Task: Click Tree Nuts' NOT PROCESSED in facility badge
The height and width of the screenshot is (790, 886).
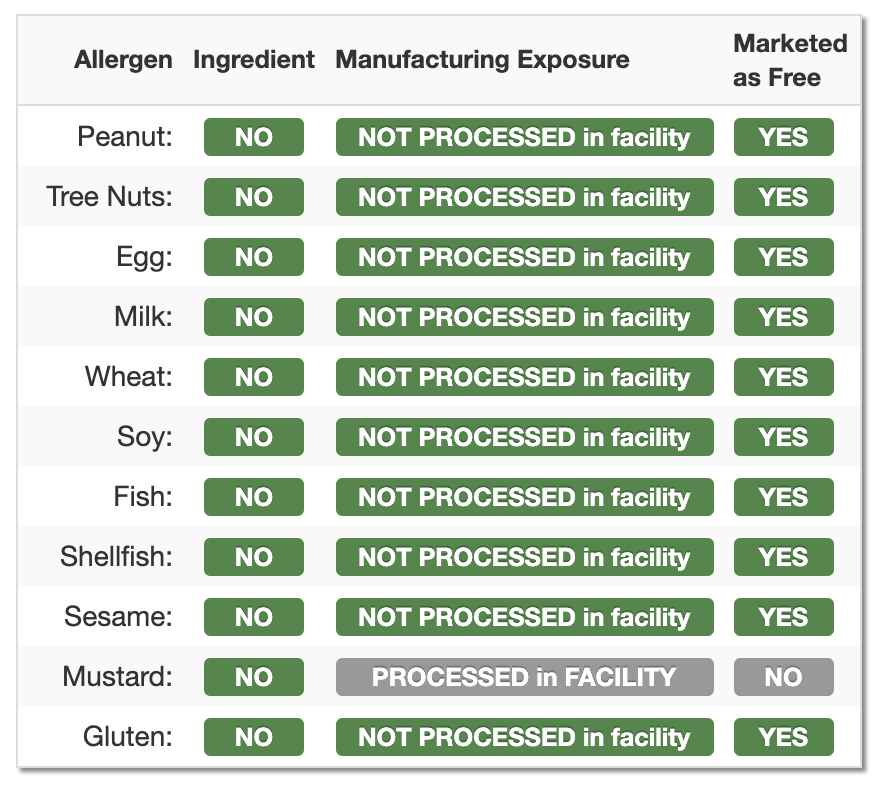Action: tap(524, 197)
